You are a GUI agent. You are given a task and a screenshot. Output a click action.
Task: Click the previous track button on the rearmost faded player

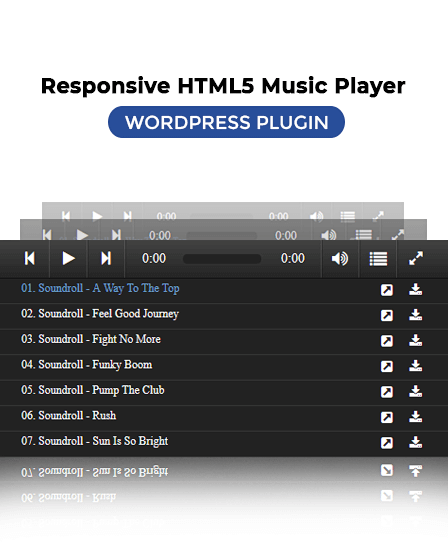point(66,216)
